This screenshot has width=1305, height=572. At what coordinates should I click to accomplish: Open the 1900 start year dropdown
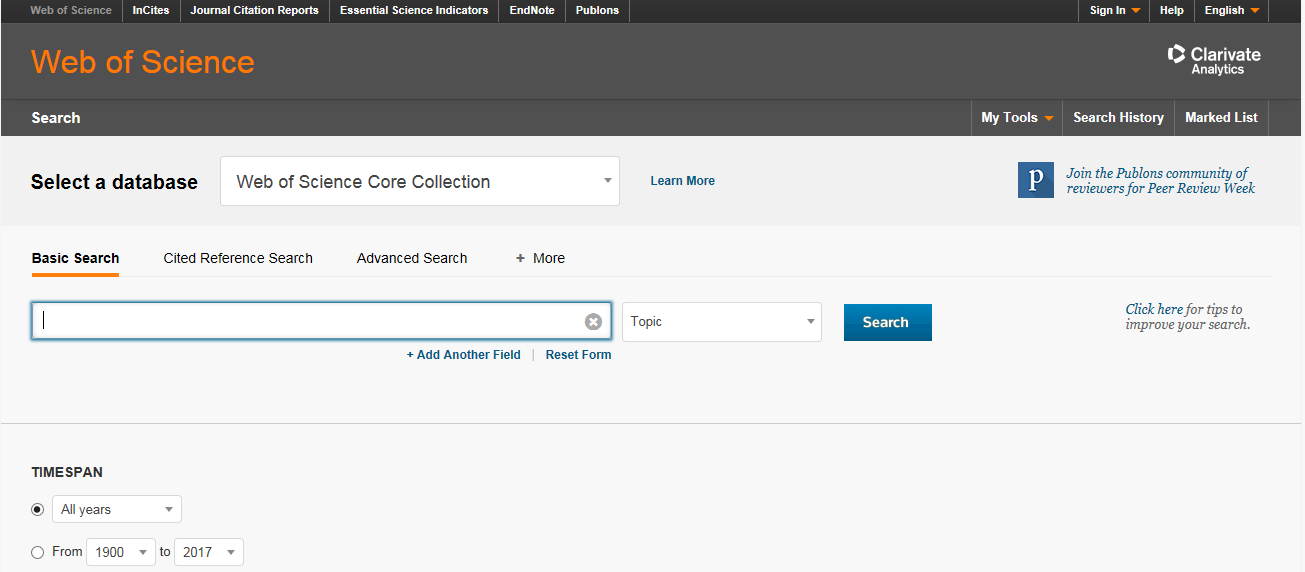(x=121, y=552)
